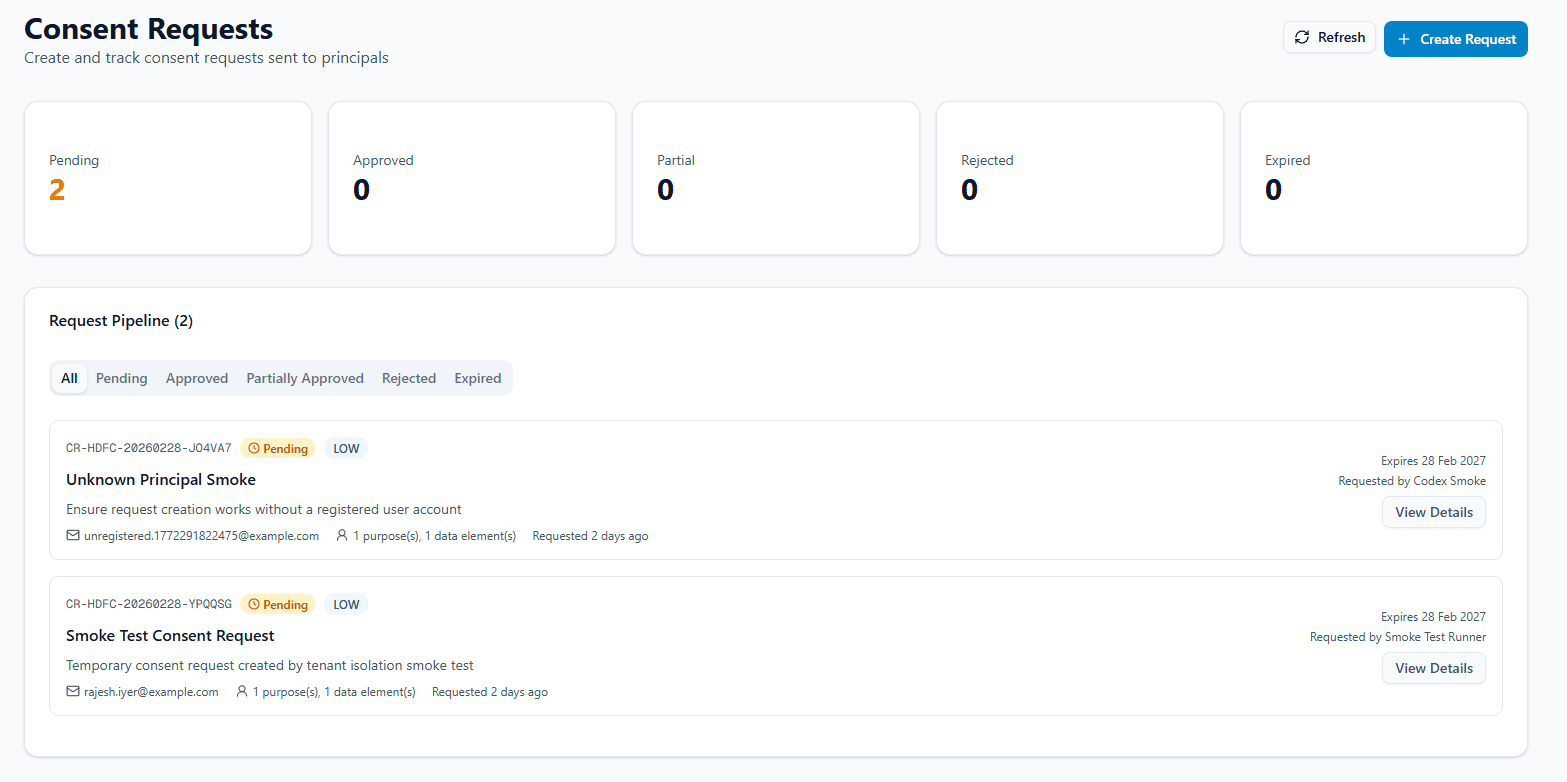The height and width of the screenshot is (782, 1567).
Task: Click the envelope icon beside rajesh.iyer@example.com
Action: click(73, 691)
